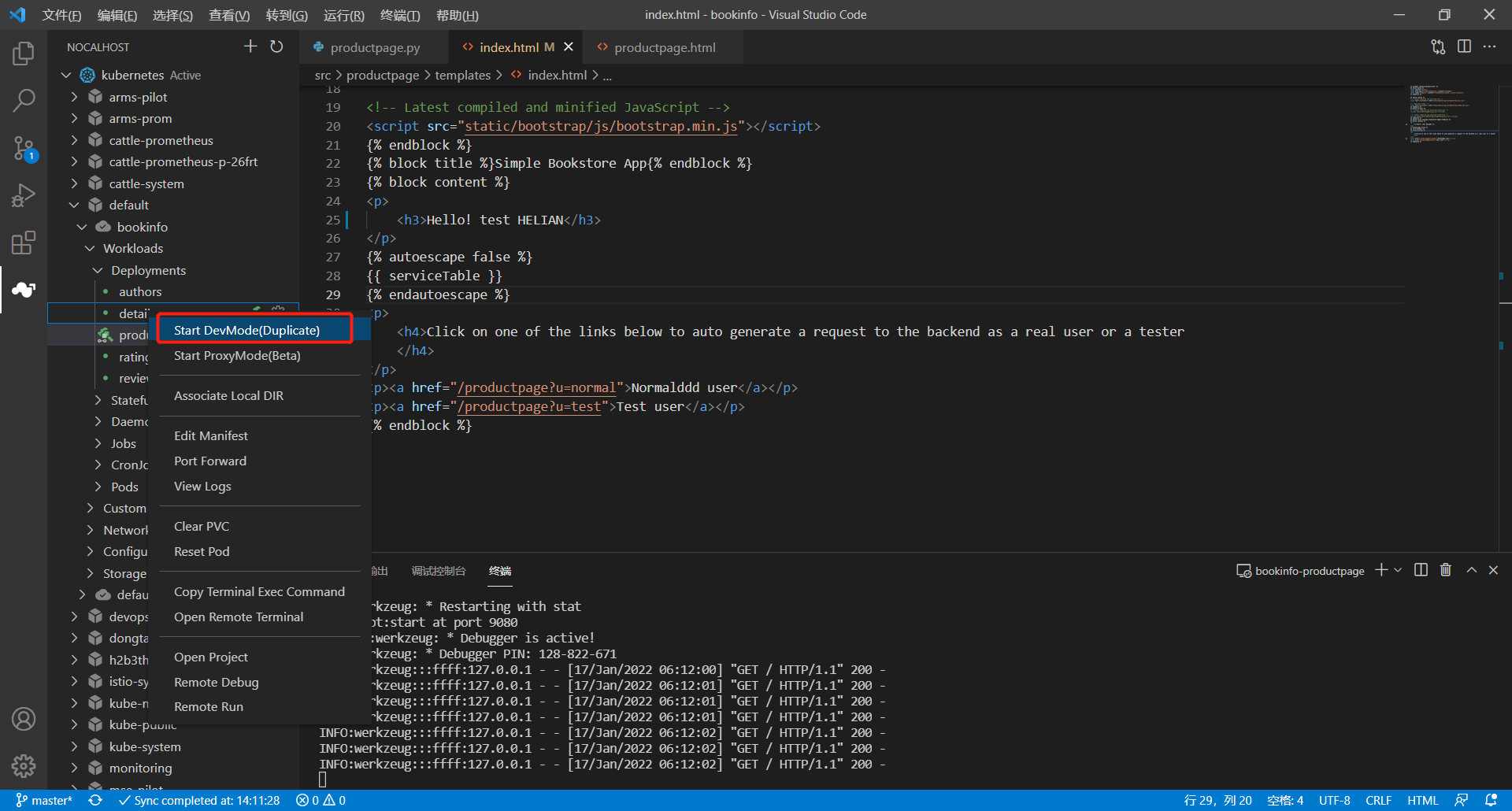Refresh the Nocalhost tree
Screen dimensions: 1512x811
[x=276, y=46]
